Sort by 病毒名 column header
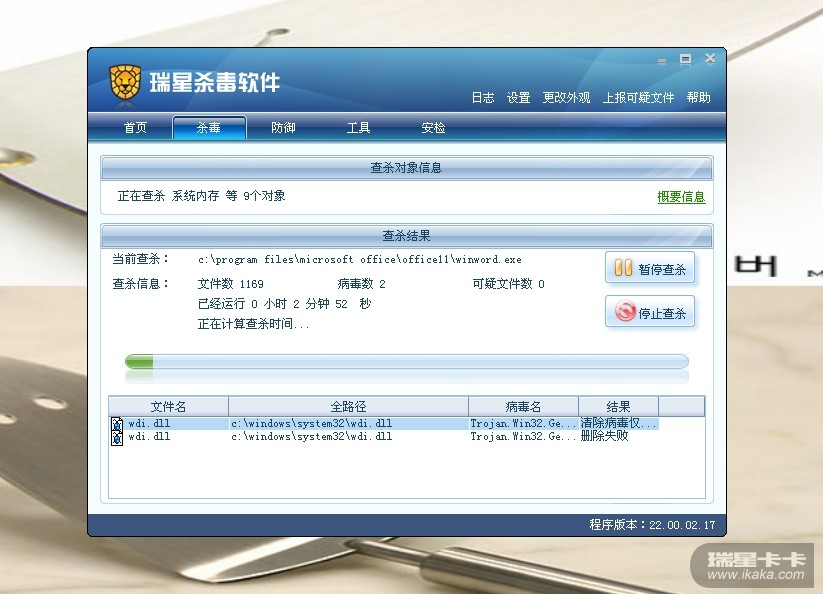 (523, 406)
